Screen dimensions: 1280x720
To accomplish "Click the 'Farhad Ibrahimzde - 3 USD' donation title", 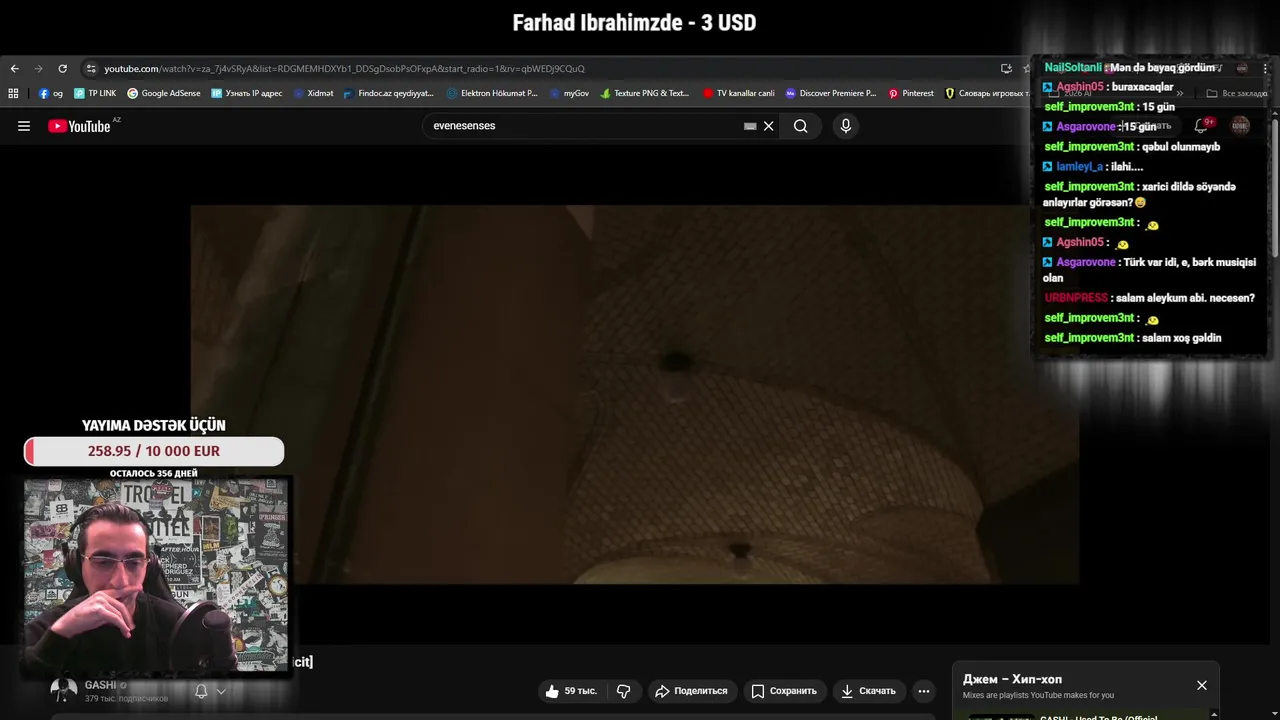I will pyautogui.click(x=634, y=22).
